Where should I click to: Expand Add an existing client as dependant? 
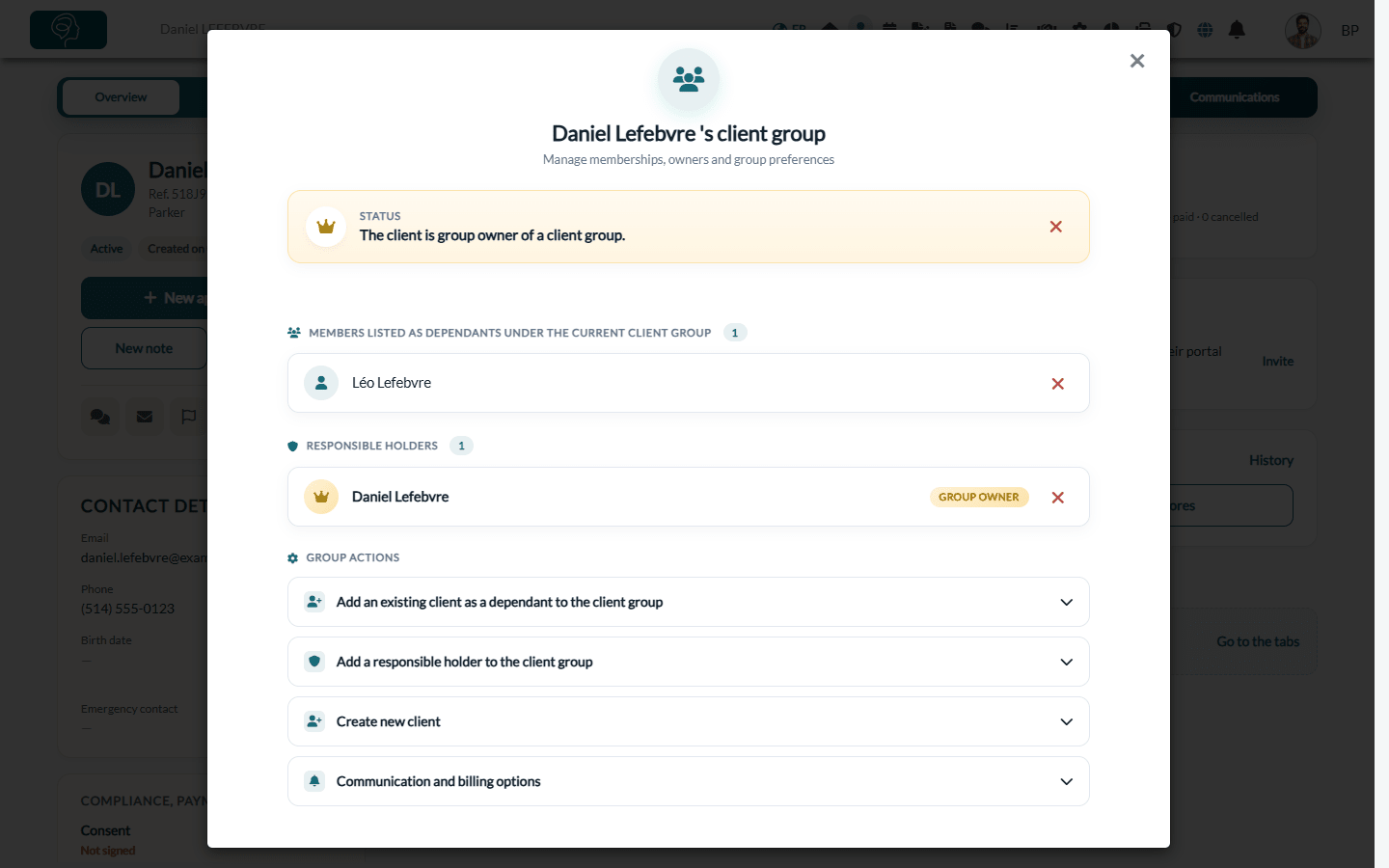click(689, 602)
